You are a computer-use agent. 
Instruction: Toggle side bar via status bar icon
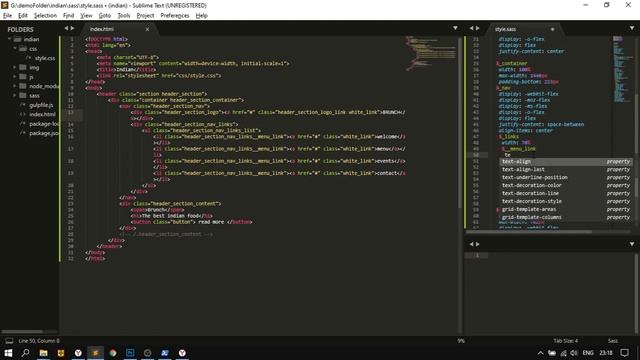click(9, 341)
